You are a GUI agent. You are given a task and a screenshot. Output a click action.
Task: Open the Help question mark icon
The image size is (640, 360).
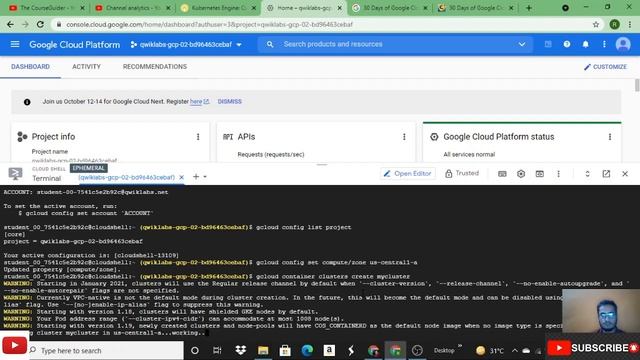(x=567, y=44)
